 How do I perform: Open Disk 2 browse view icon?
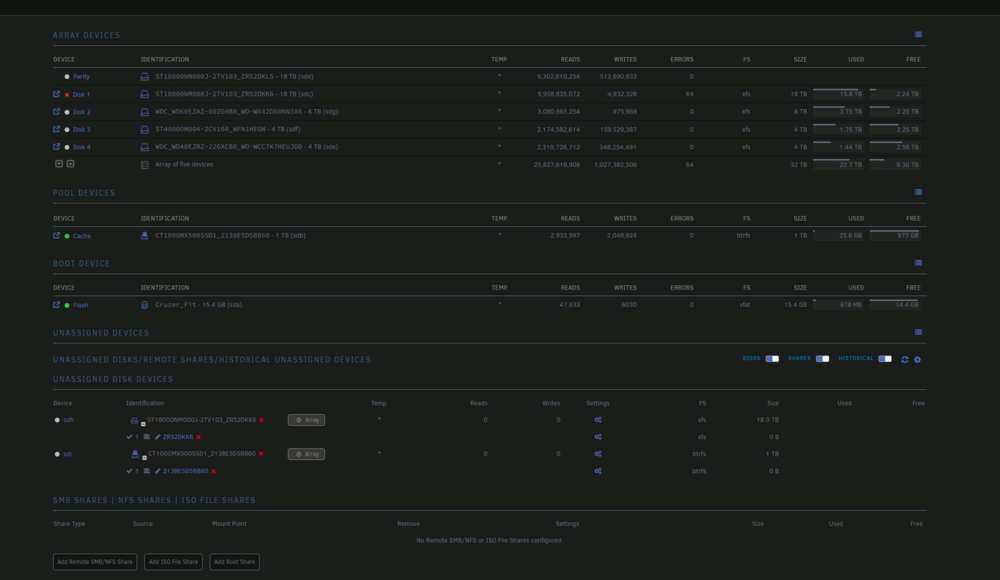(x=56, y=112)
